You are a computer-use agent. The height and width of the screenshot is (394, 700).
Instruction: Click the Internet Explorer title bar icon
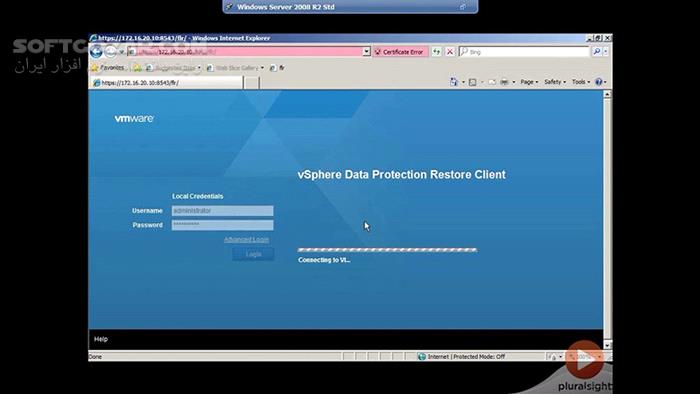pos(93,38)
